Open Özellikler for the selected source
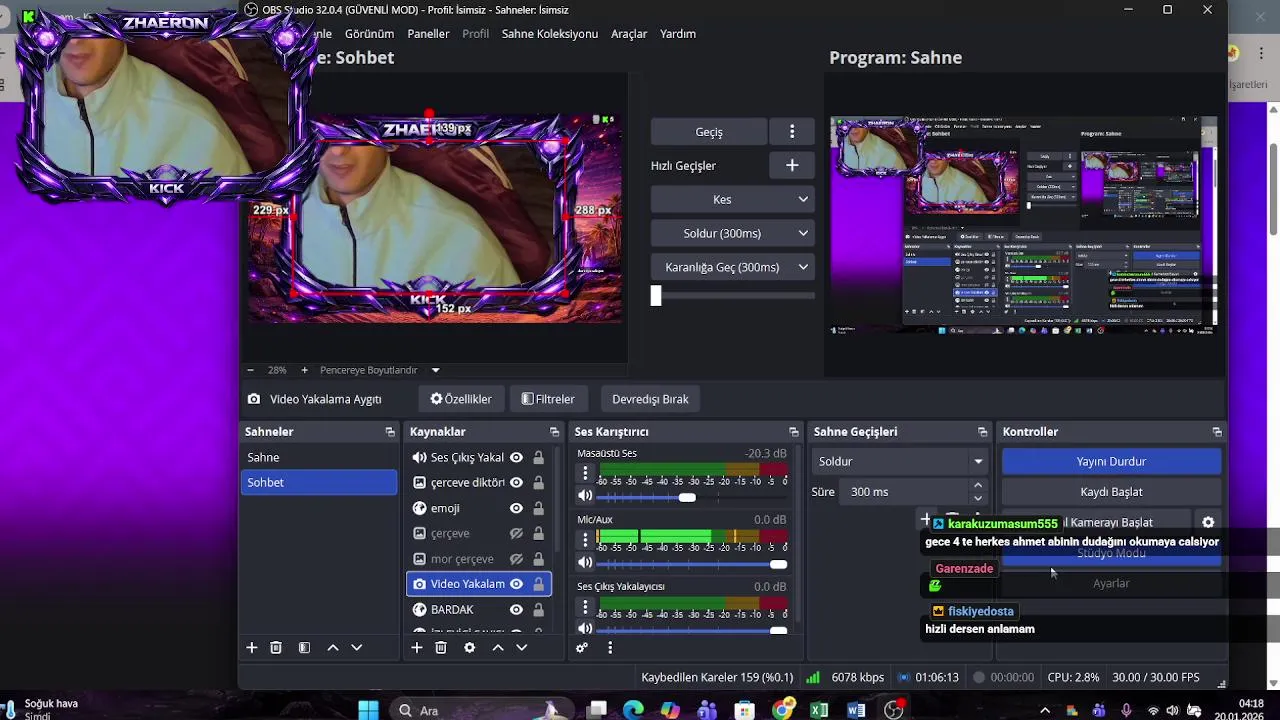The width and height of the screenshot is (1280, 720). click(461, 399)
